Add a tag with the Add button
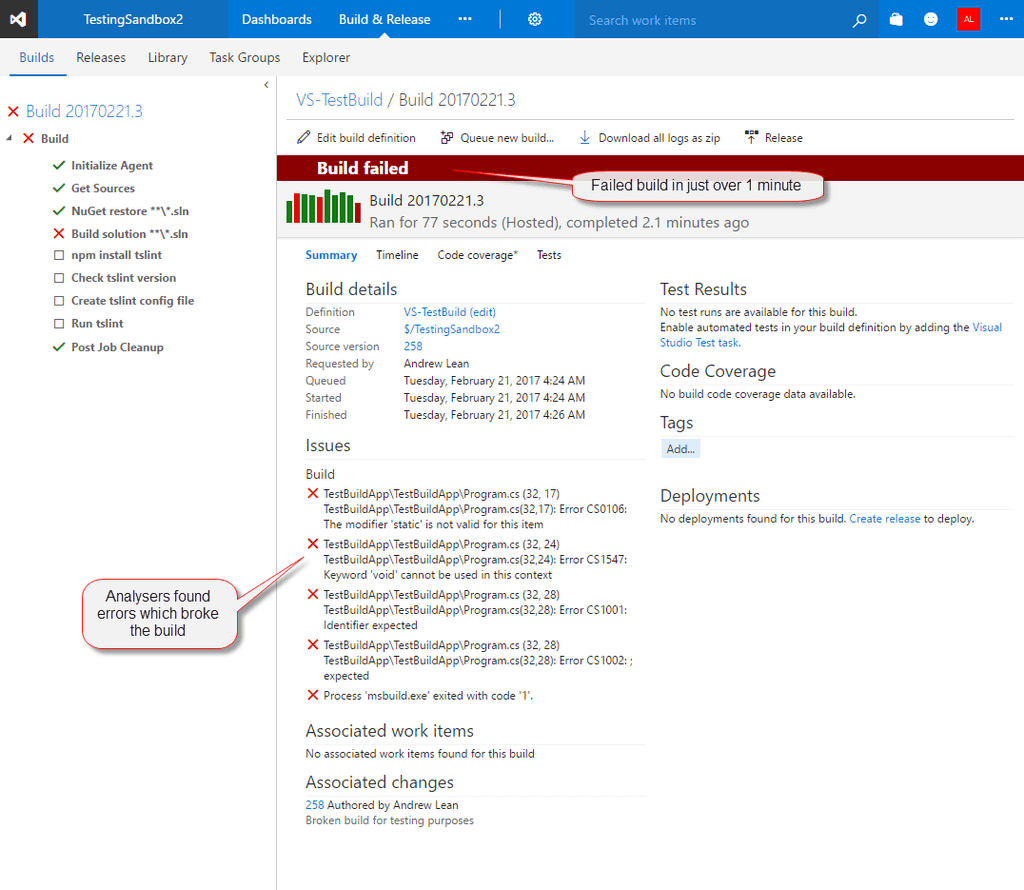This screenshot has height=890, width=1024. point(680,448)
